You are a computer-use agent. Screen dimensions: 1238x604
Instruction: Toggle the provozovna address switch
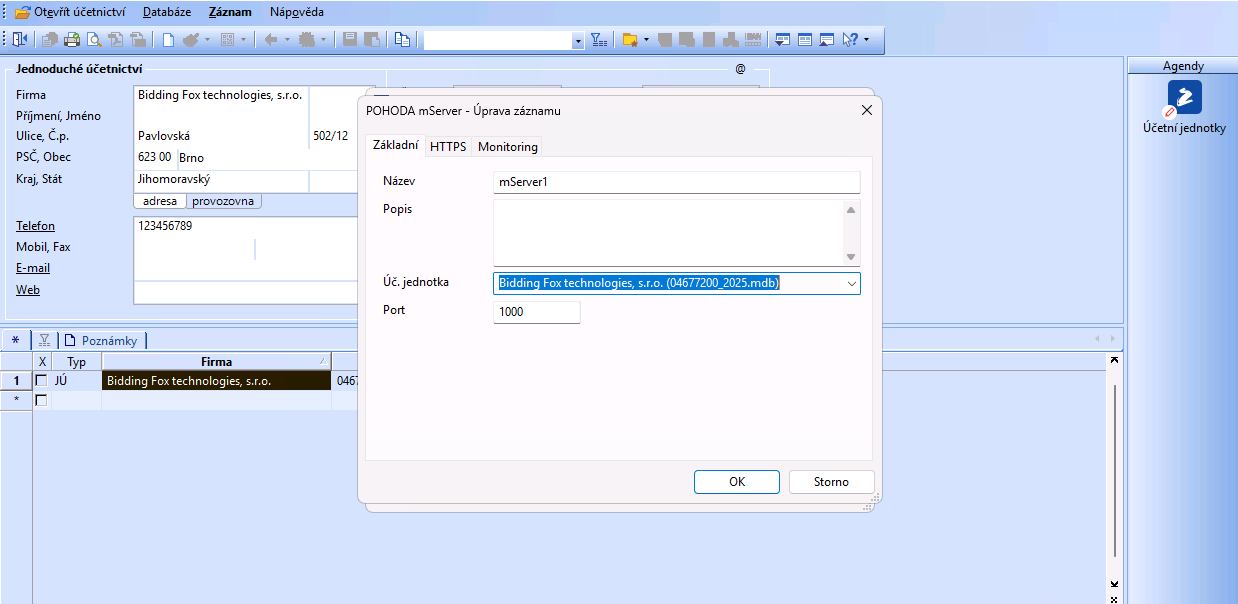pos(223,201)
